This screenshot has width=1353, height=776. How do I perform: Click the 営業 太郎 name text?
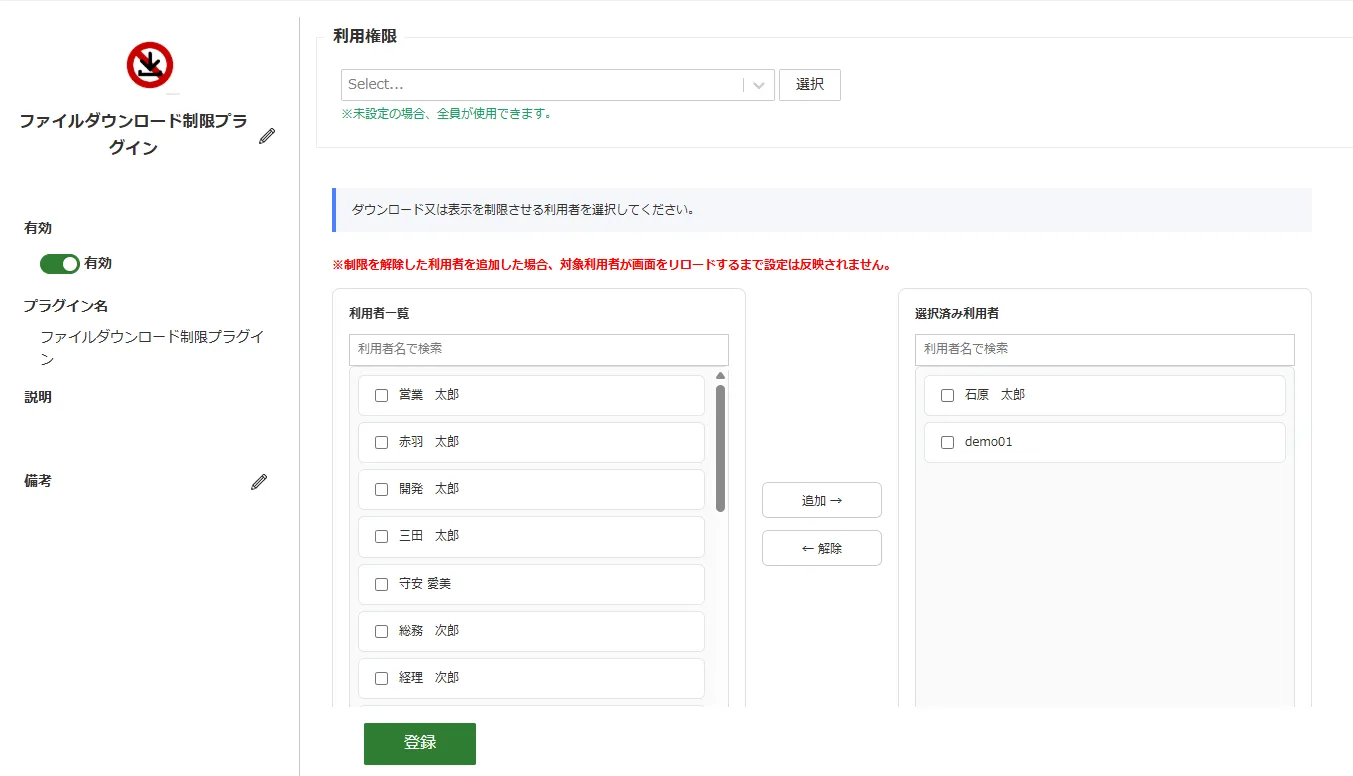429,395
